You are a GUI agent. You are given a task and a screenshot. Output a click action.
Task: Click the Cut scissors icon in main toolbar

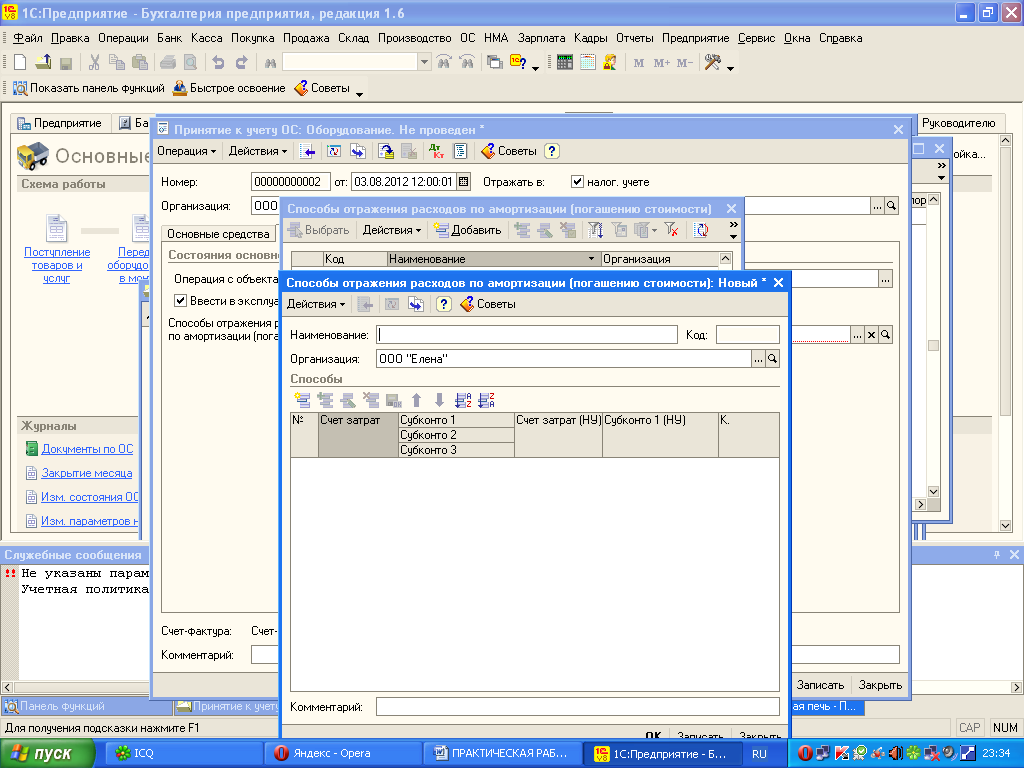[94, 63]
